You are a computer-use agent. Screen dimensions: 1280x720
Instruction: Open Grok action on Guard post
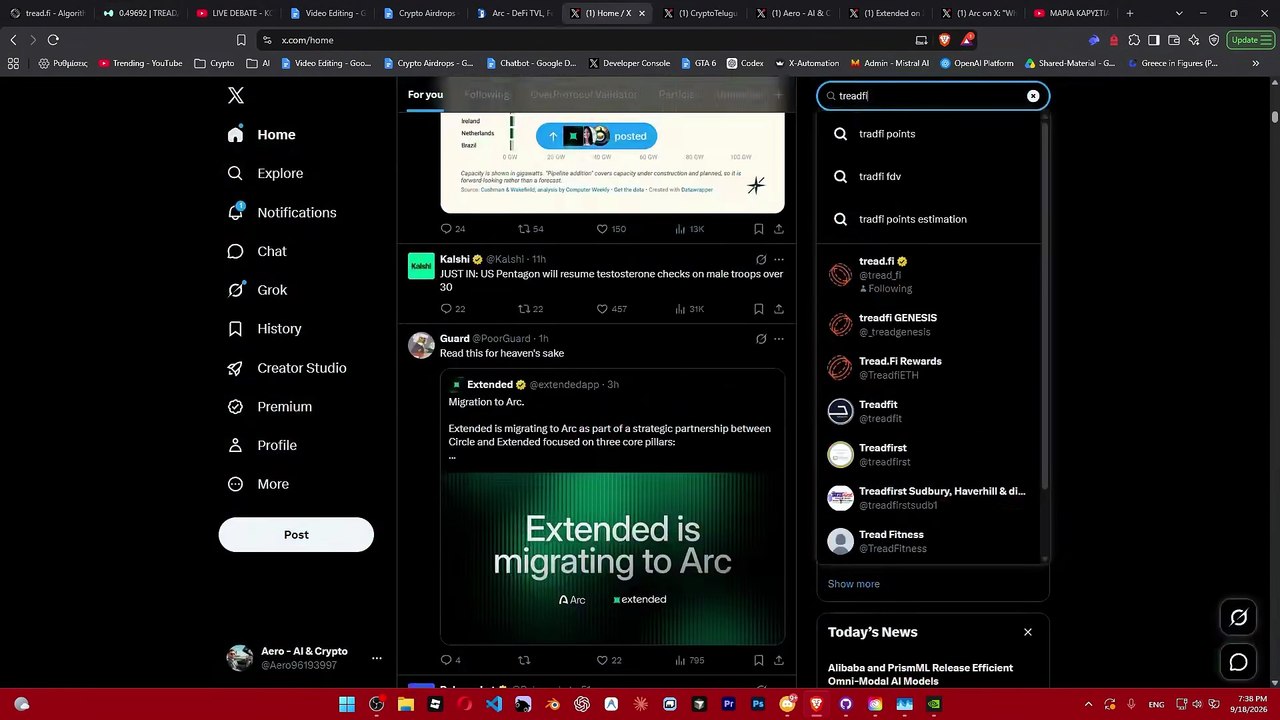click(x=761, y=339)
